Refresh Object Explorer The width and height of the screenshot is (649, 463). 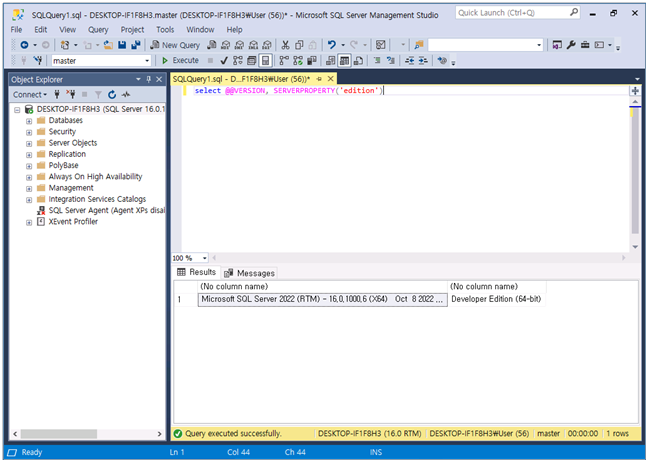pyautogui.click(x=112, y=95)
